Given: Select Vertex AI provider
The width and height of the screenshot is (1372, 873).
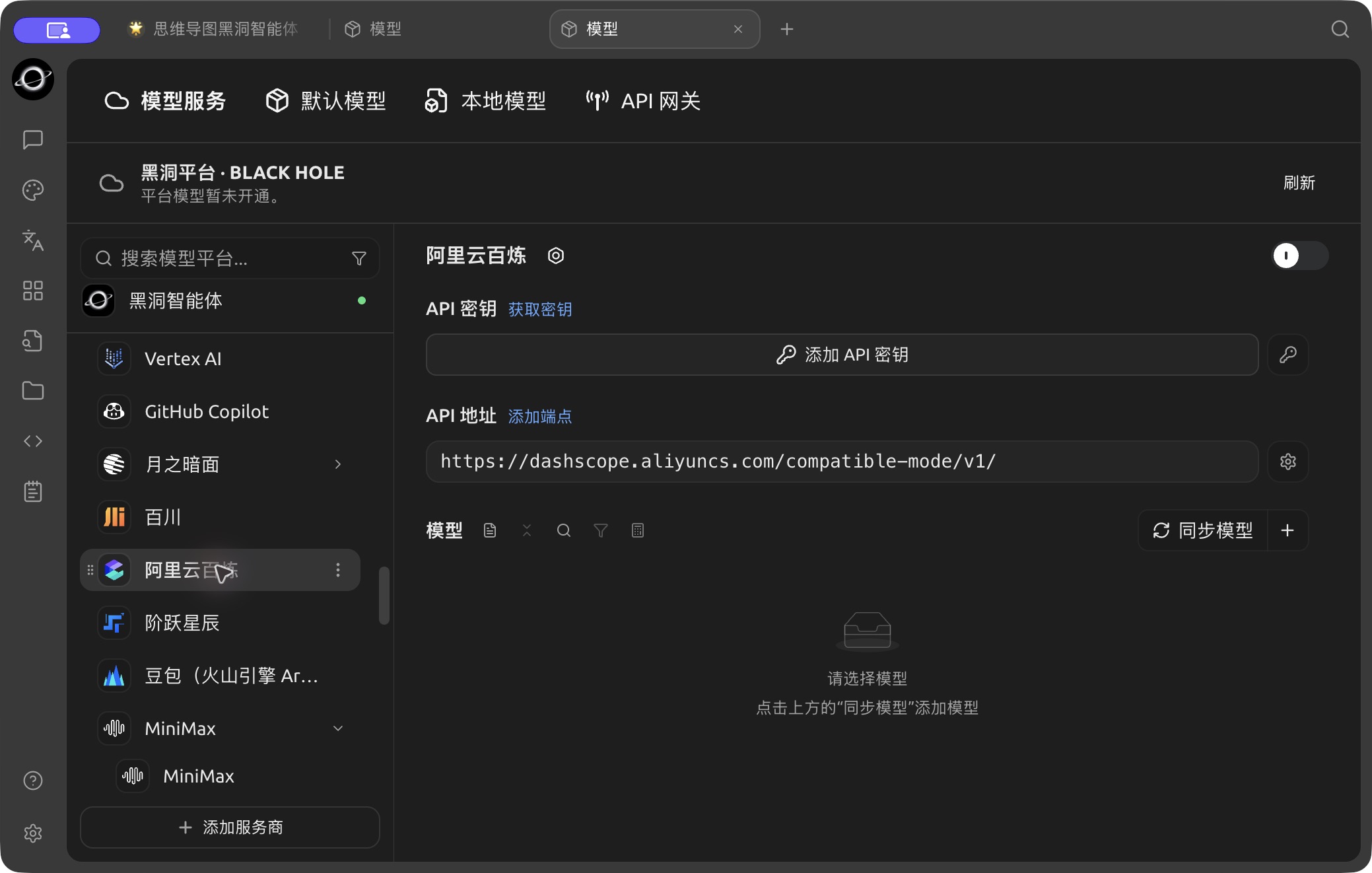Looking at the screenshot, I should (x=220, y=359).
